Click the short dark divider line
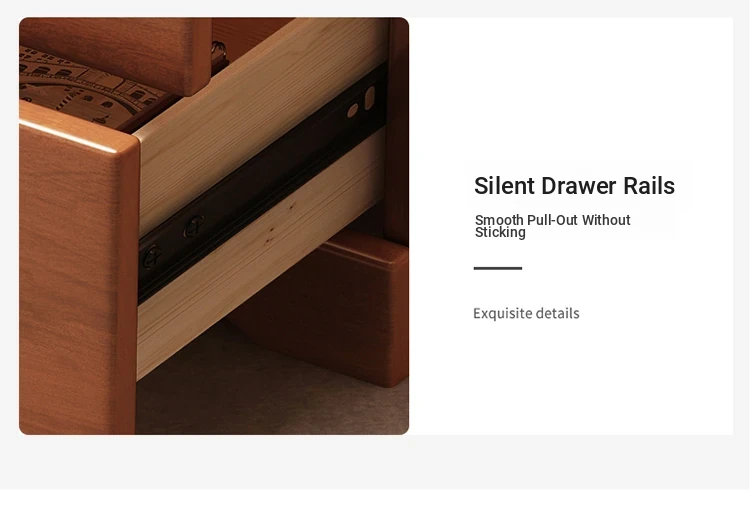Screen dimensions: 750x514 497,268
